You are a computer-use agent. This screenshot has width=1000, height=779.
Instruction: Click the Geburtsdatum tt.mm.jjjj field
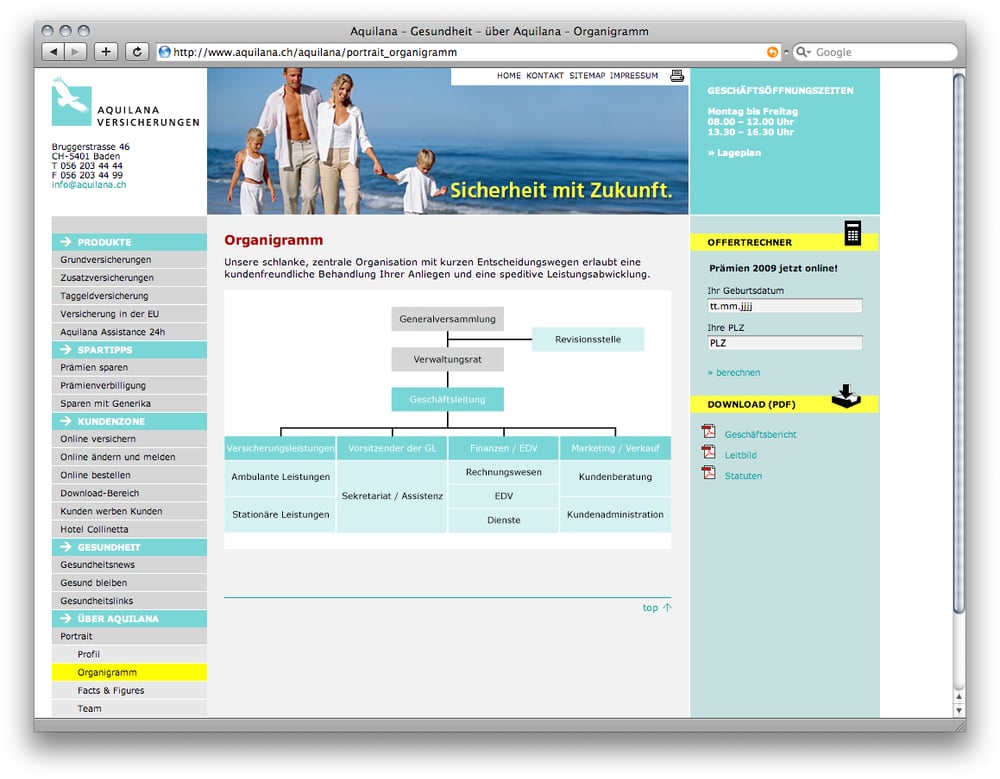pos(784,306)
